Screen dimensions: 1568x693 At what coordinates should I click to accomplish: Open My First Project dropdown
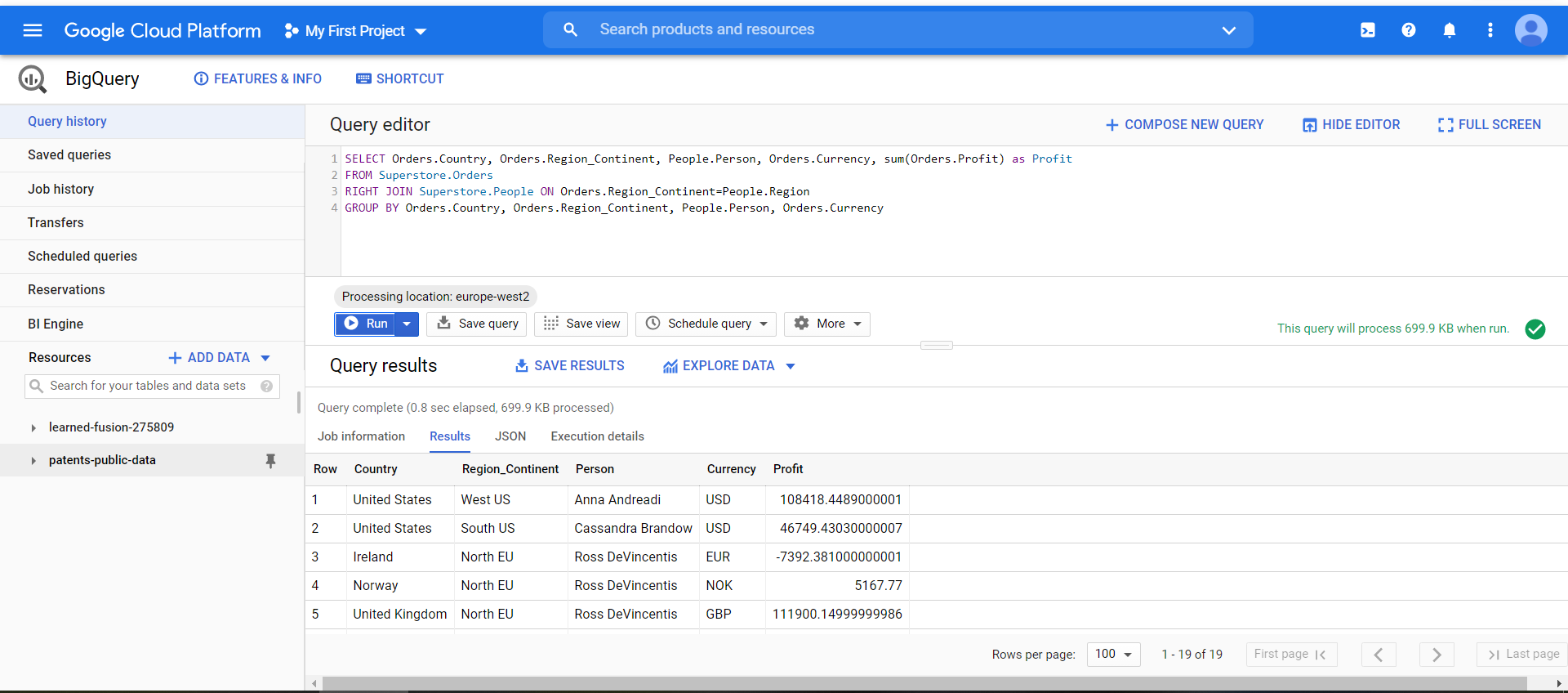tap(356, 31)
